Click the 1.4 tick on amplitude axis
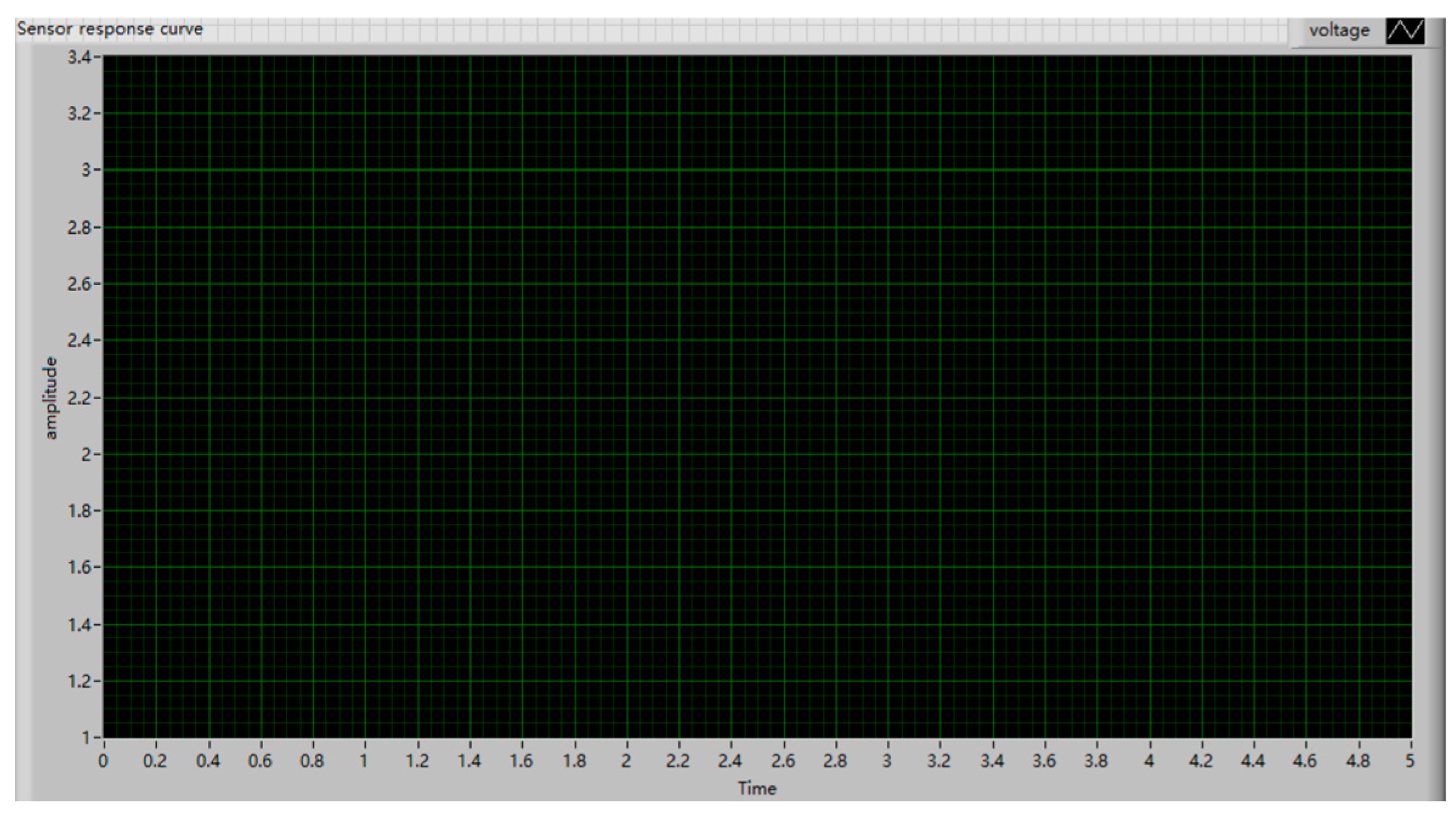The width and height of the screenshot is (1456, 821). [80, 624]
